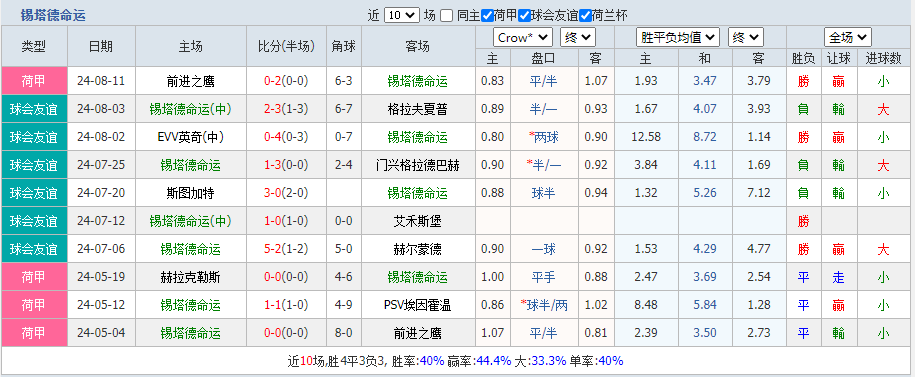Open the recent matches count dropdown showing 10
The width and height of the screenshot is (915, 377).
coord(402,16)
